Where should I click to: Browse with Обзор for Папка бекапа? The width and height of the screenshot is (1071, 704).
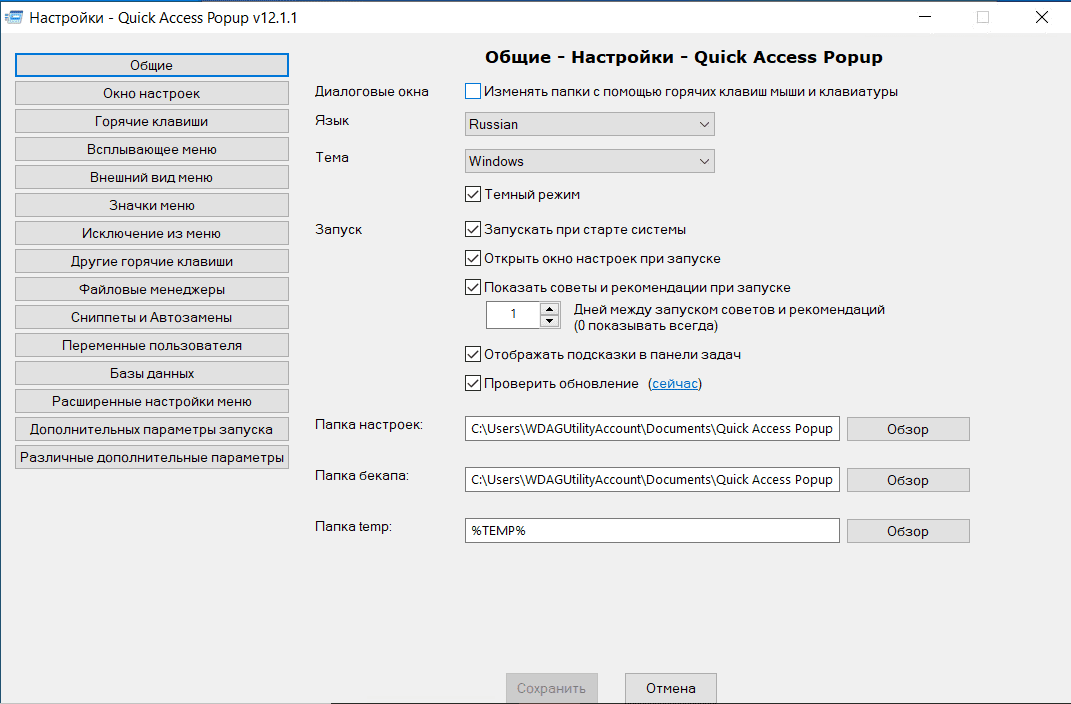click(908, 480)
